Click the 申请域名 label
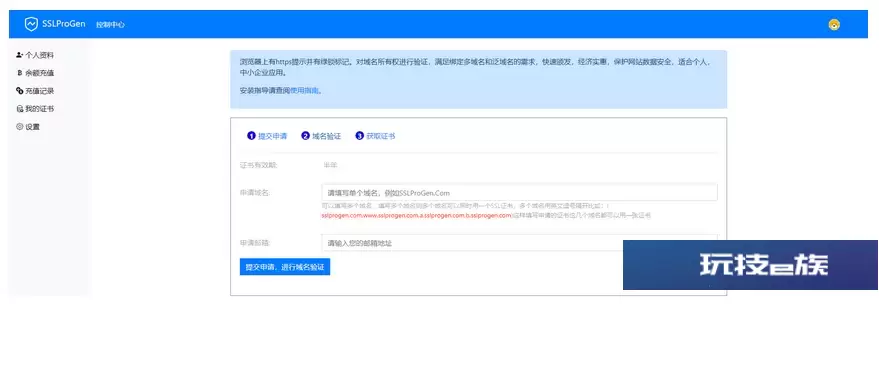This screenshot has height=378, width=879. tap(255, 192)
